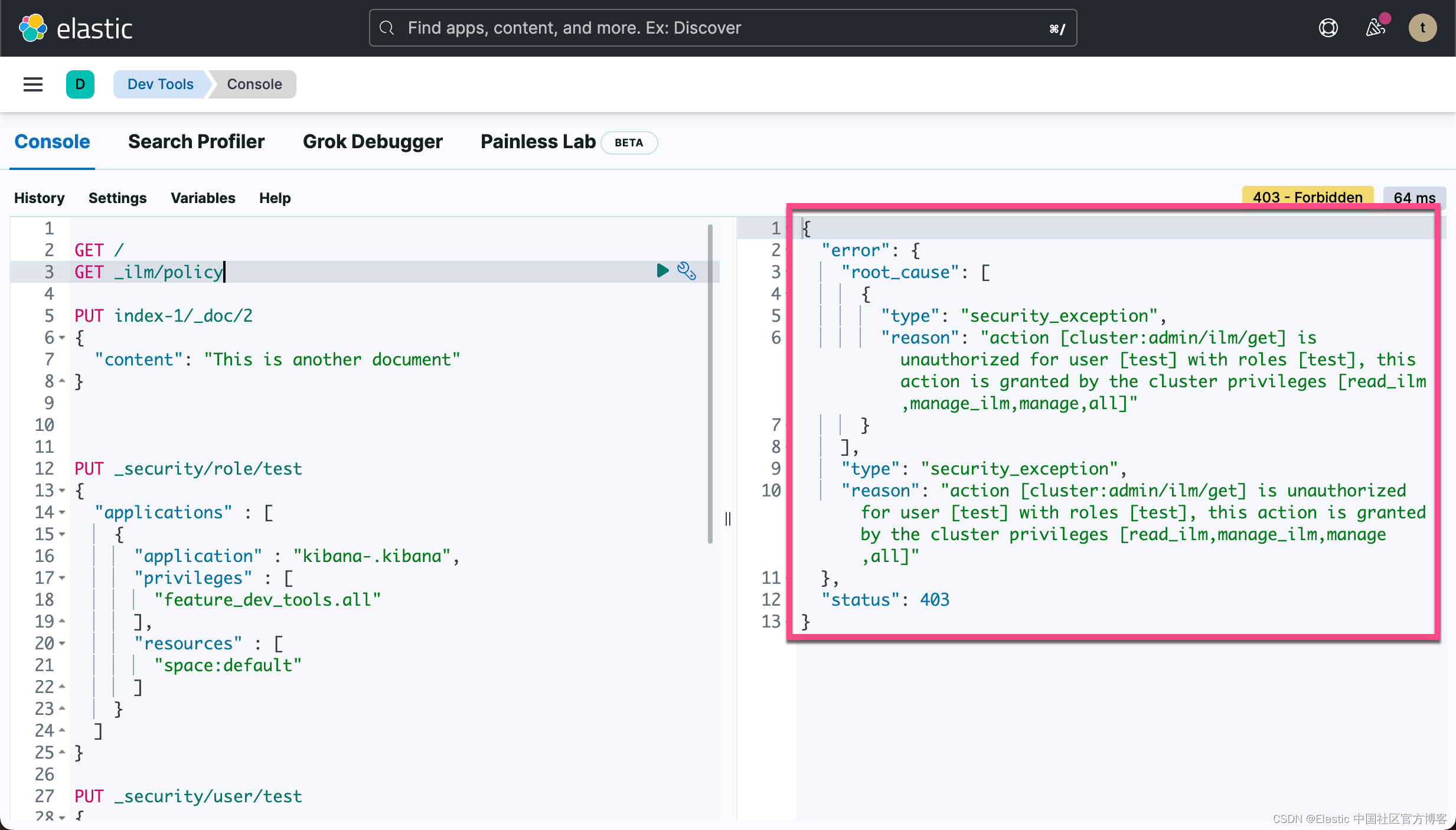
Task: Open the Painless Lab tab
Action: 538,142
